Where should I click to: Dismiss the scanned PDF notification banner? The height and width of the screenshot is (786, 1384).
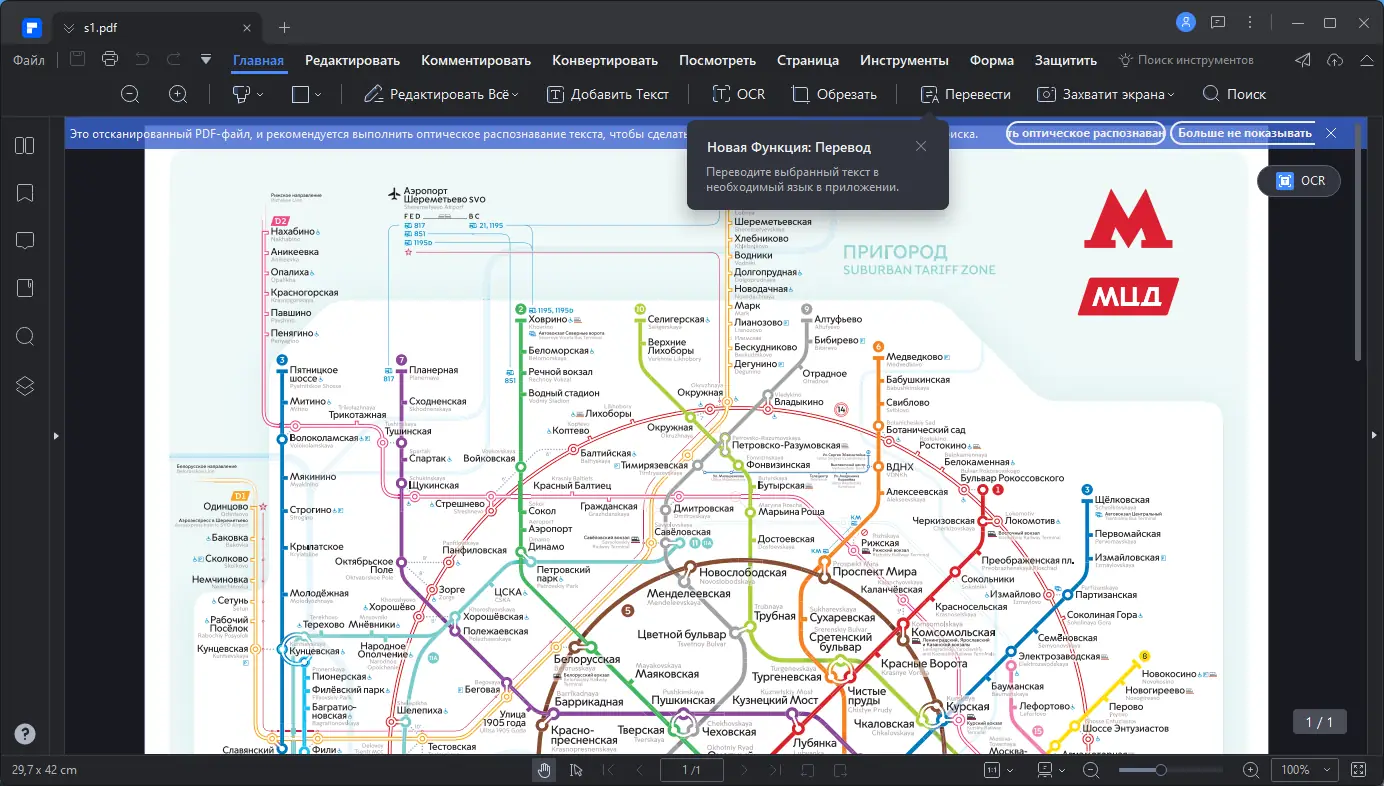click(x=1331, y=133)
